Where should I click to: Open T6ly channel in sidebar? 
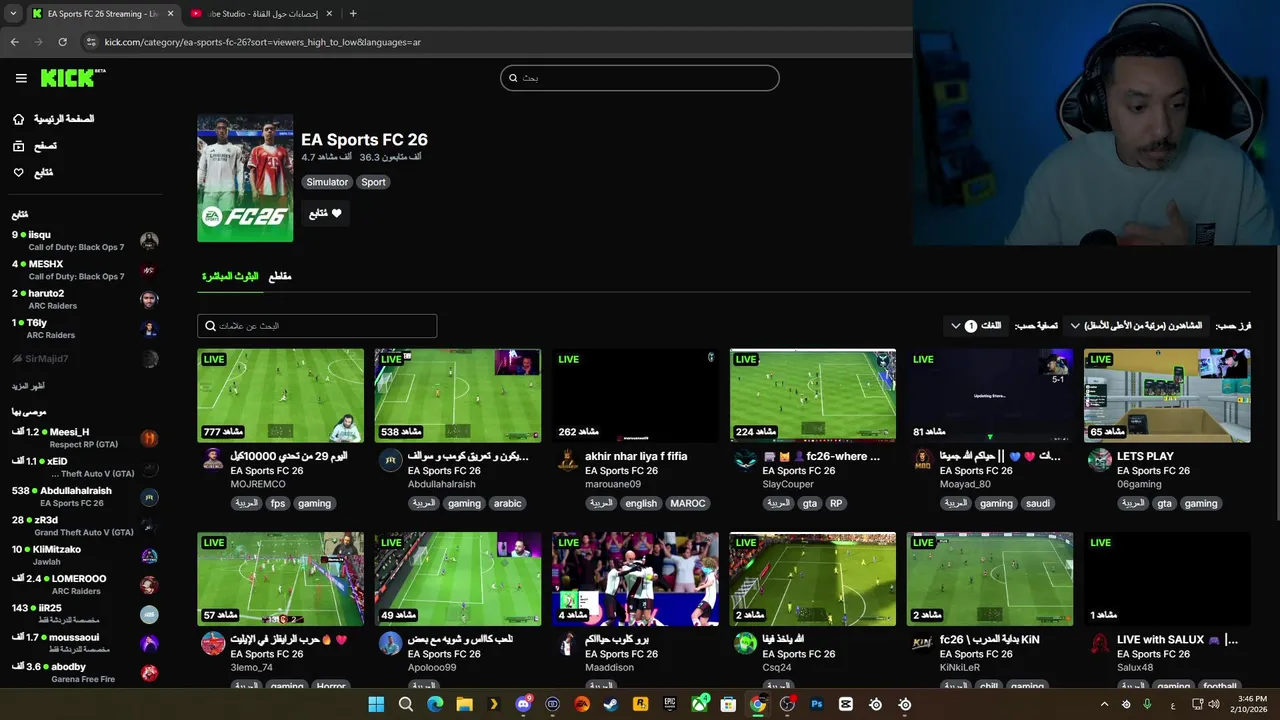pyautogui.click(x=85, y=329)
